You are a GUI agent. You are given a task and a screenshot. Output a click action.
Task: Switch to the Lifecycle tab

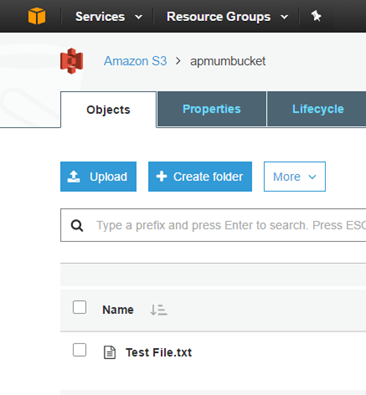pos(317,109)
